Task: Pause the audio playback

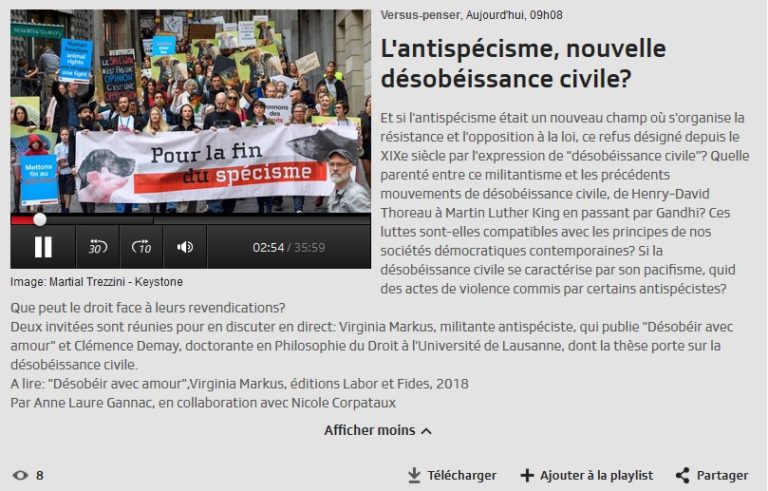Action: tap(43, 247)
